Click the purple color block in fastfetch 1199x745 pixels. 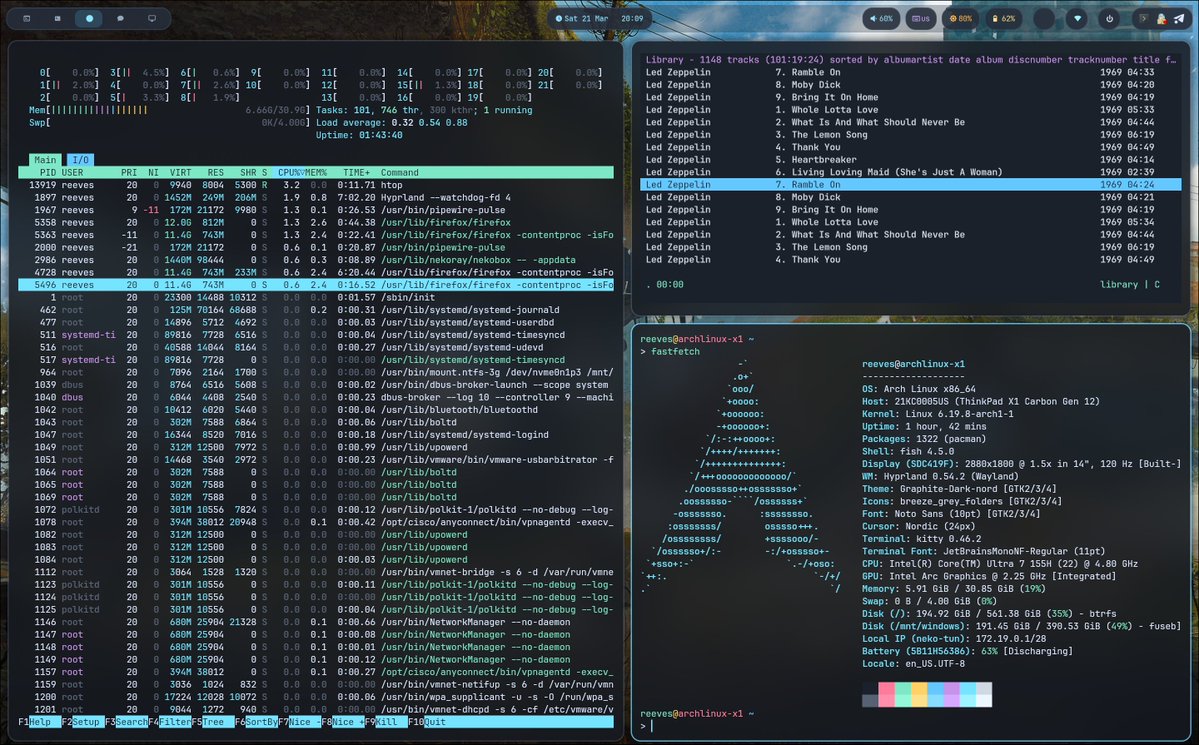coord(951,695)
